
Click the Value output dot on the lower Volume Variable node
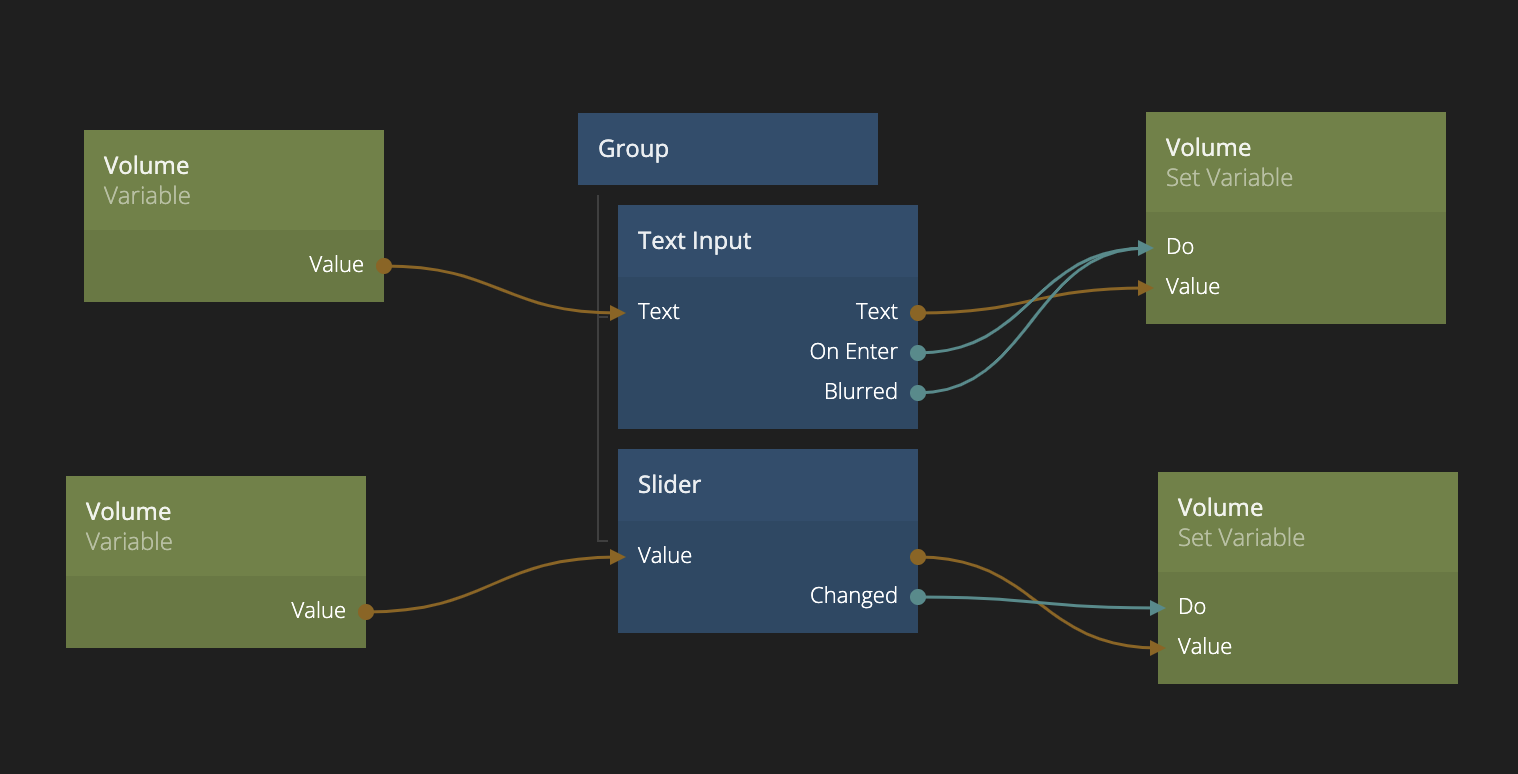pos(365,612)
